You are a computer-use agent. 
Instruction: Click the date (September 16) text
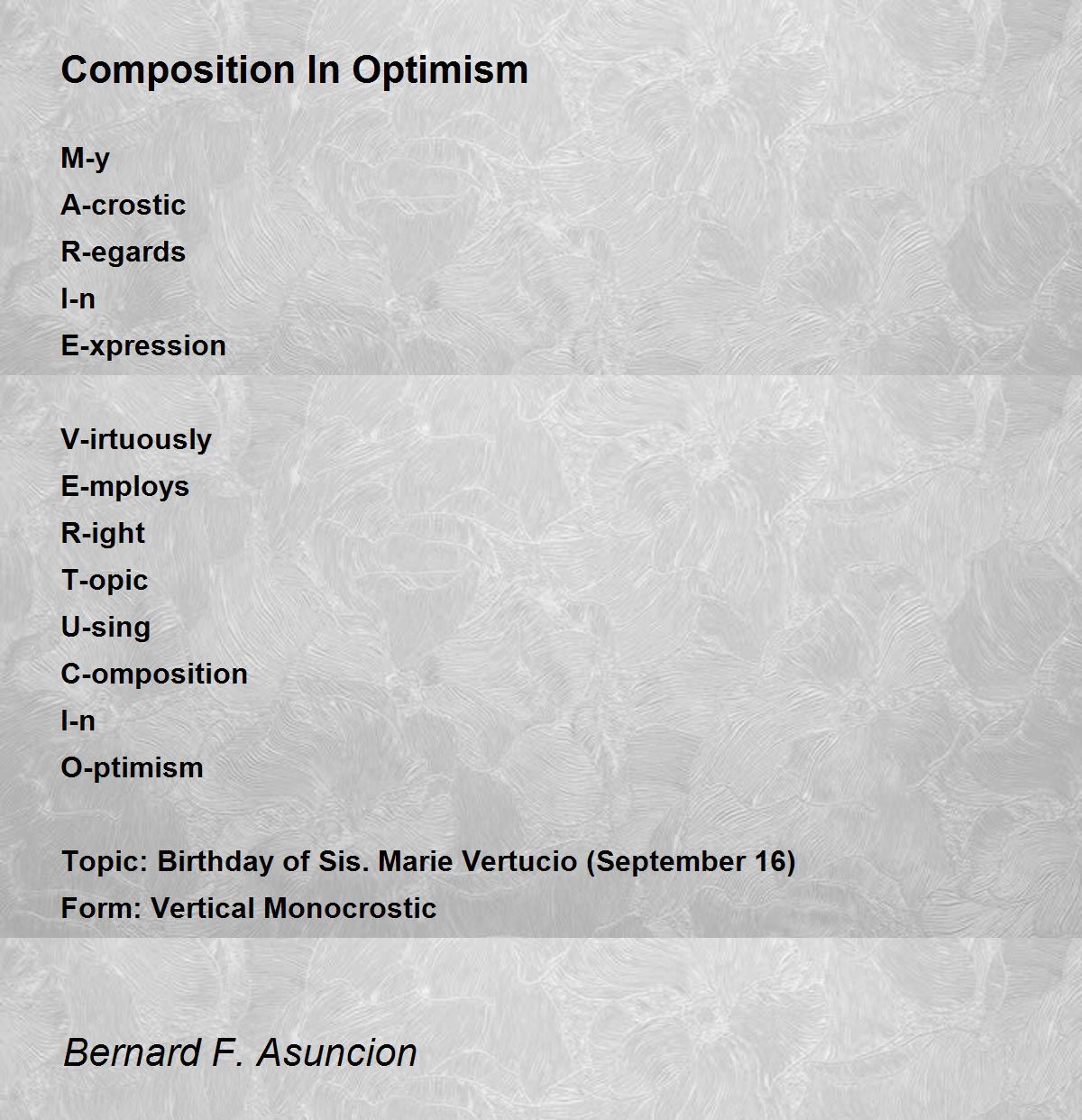(x=691, y=861)
